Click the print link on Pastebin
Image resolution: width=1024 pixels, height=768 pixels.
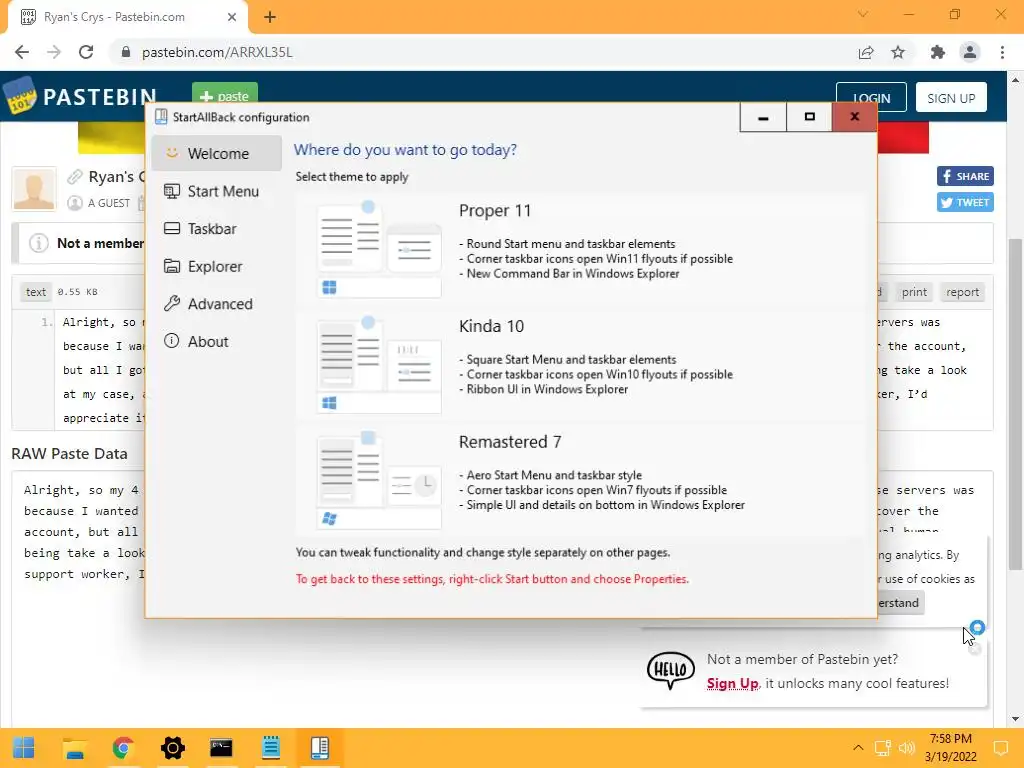(914, 292)
